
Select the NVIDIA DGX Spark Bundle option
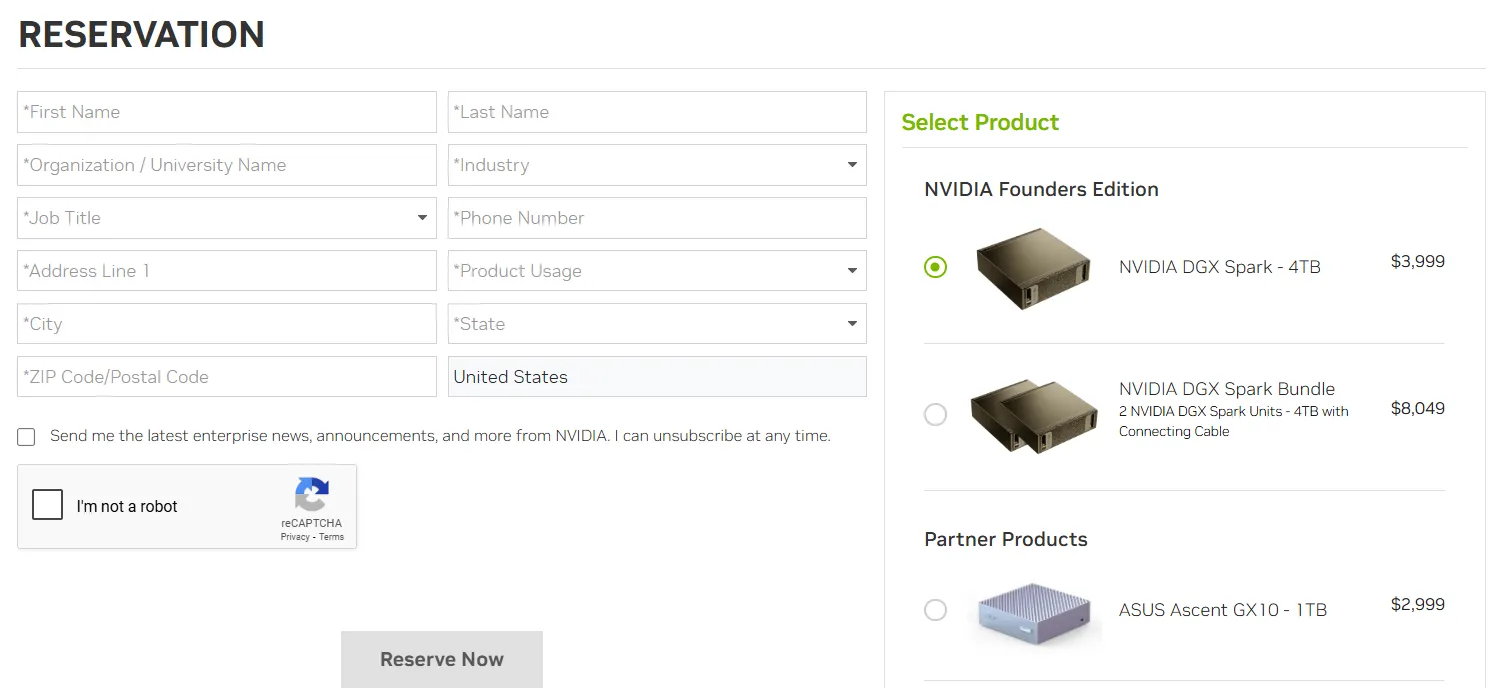point(935,413)
